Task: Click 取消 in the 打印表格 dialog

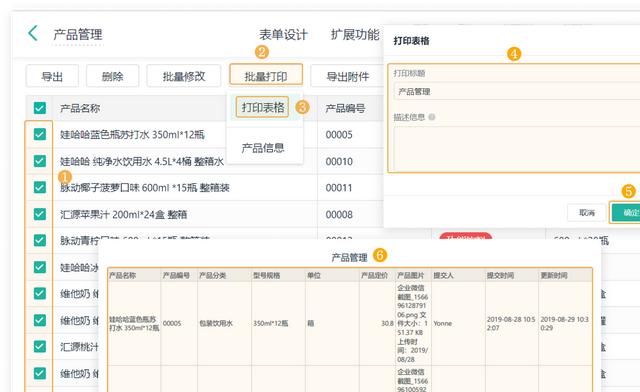Action: pyautogui.click(x=587, y=212)
